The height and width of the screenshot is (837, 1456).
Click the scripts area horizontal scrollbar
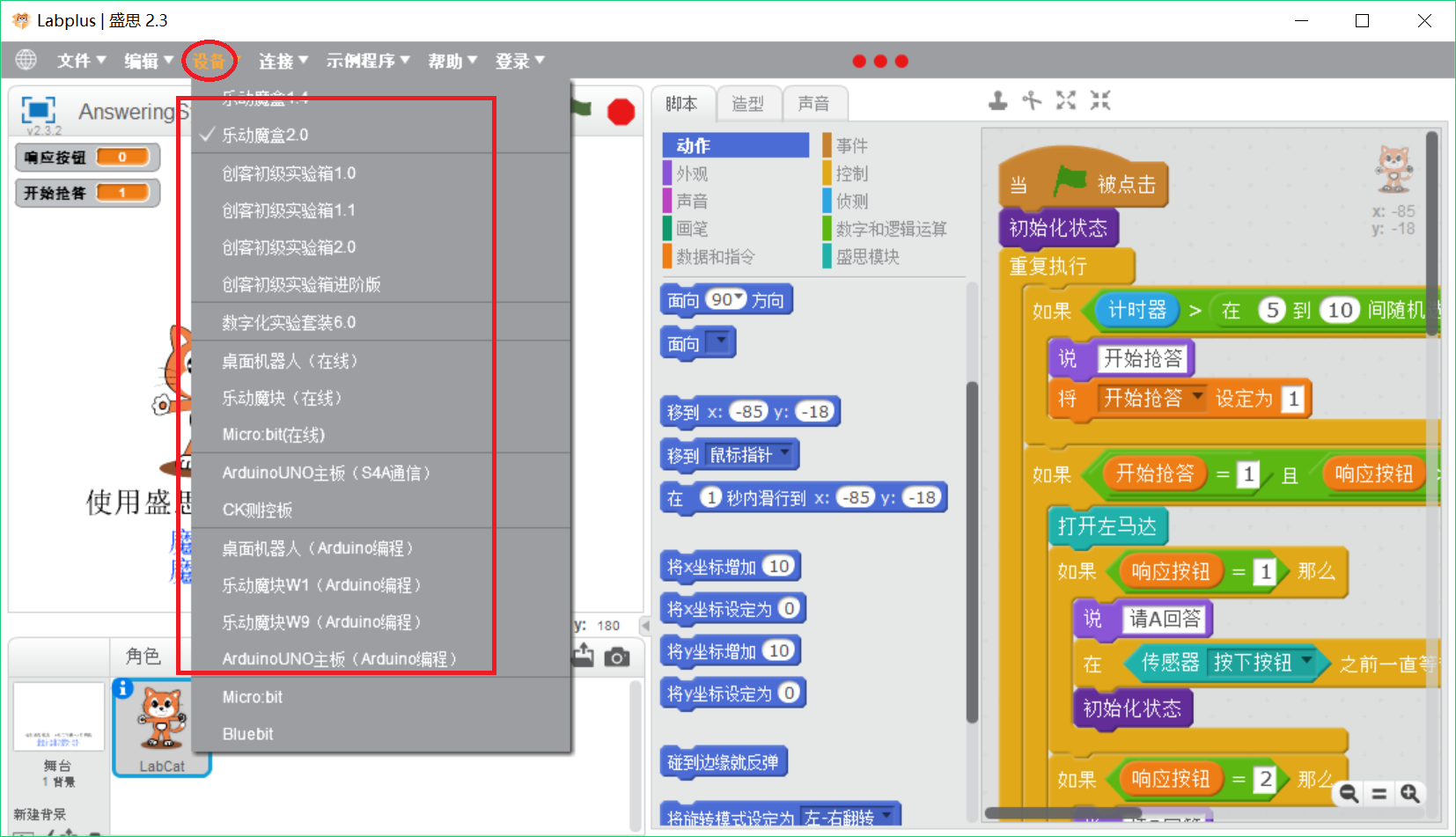[x=1064, y=813]
